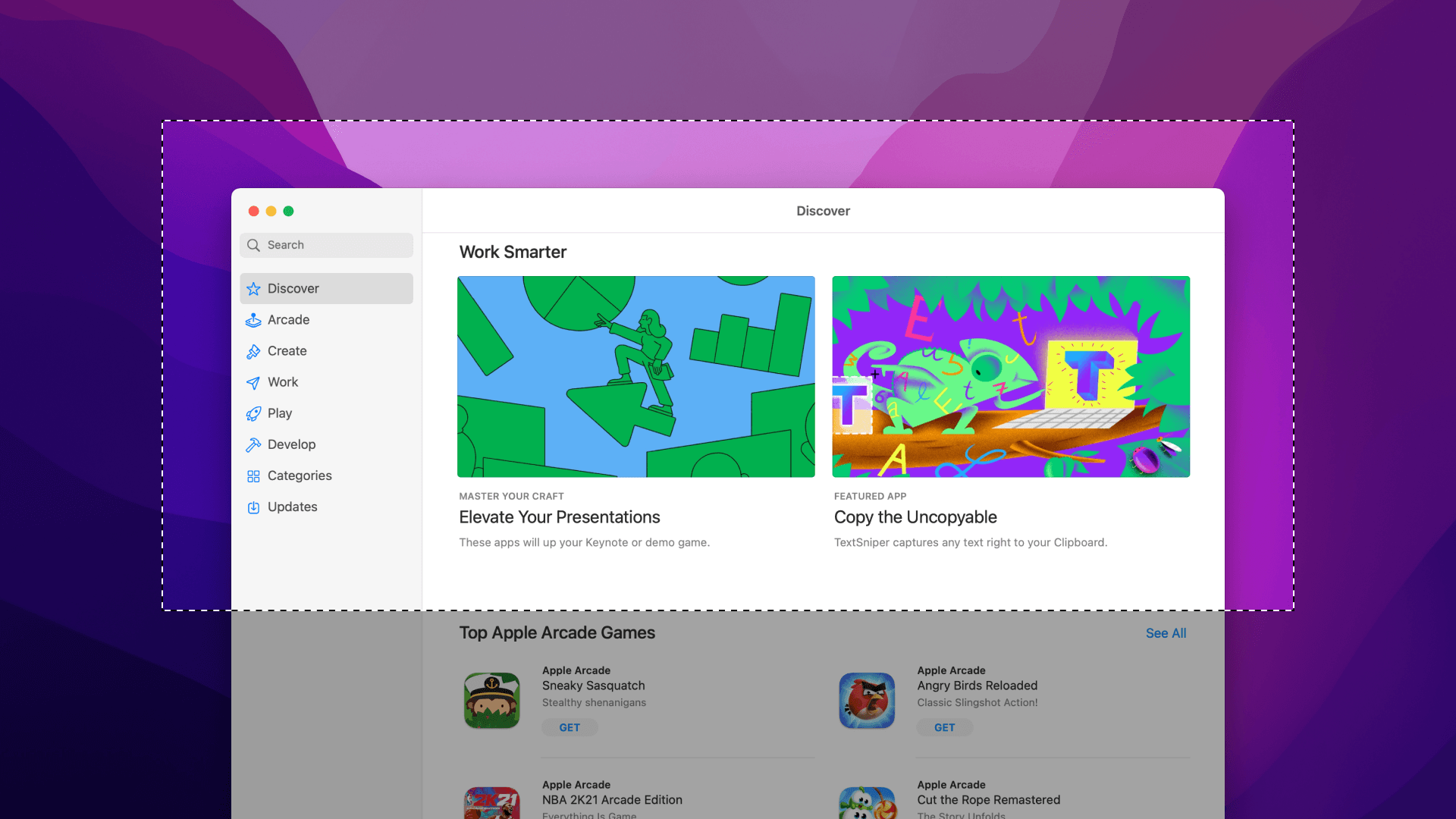Get the Sneaky Sasquatch game
The width and height of the screenshot is (1456, 819).
(570, 727)
